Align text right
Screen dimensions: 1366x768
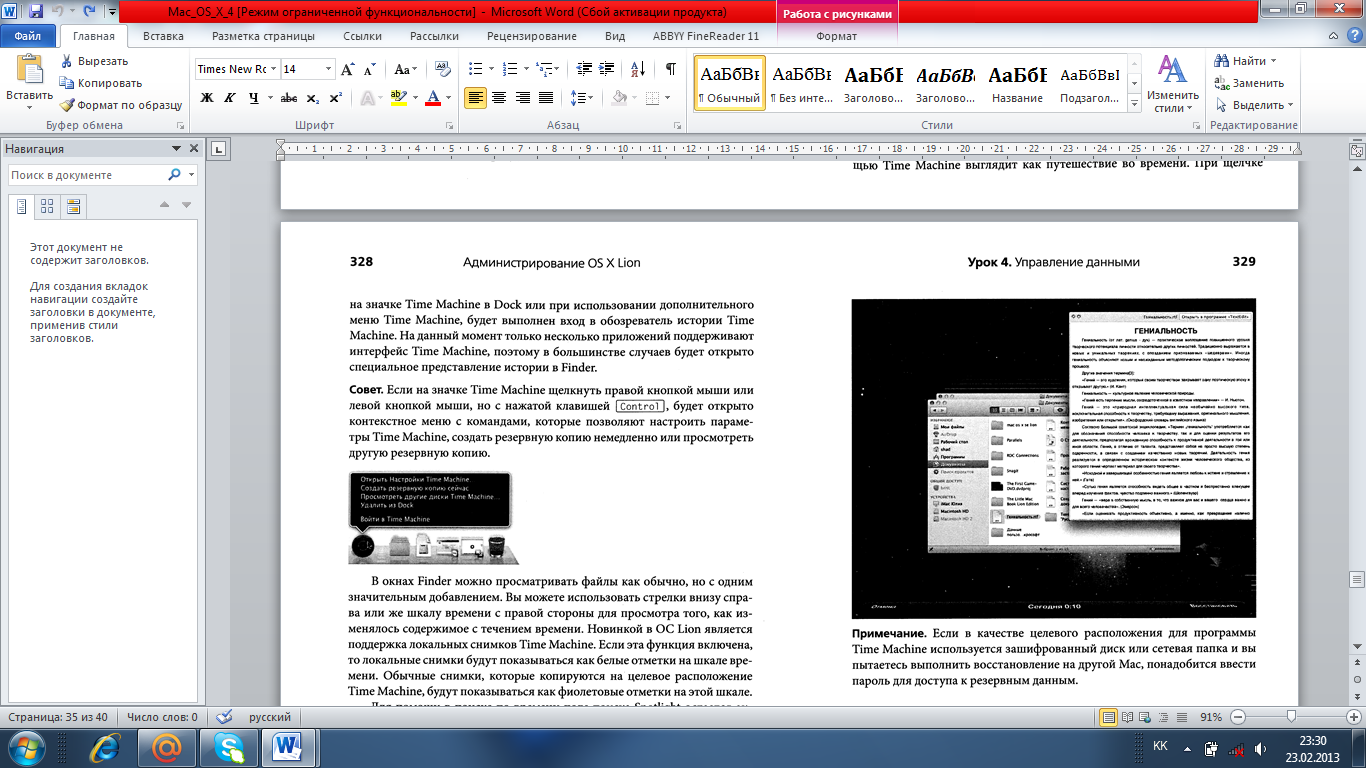click(x=522, y=98)
